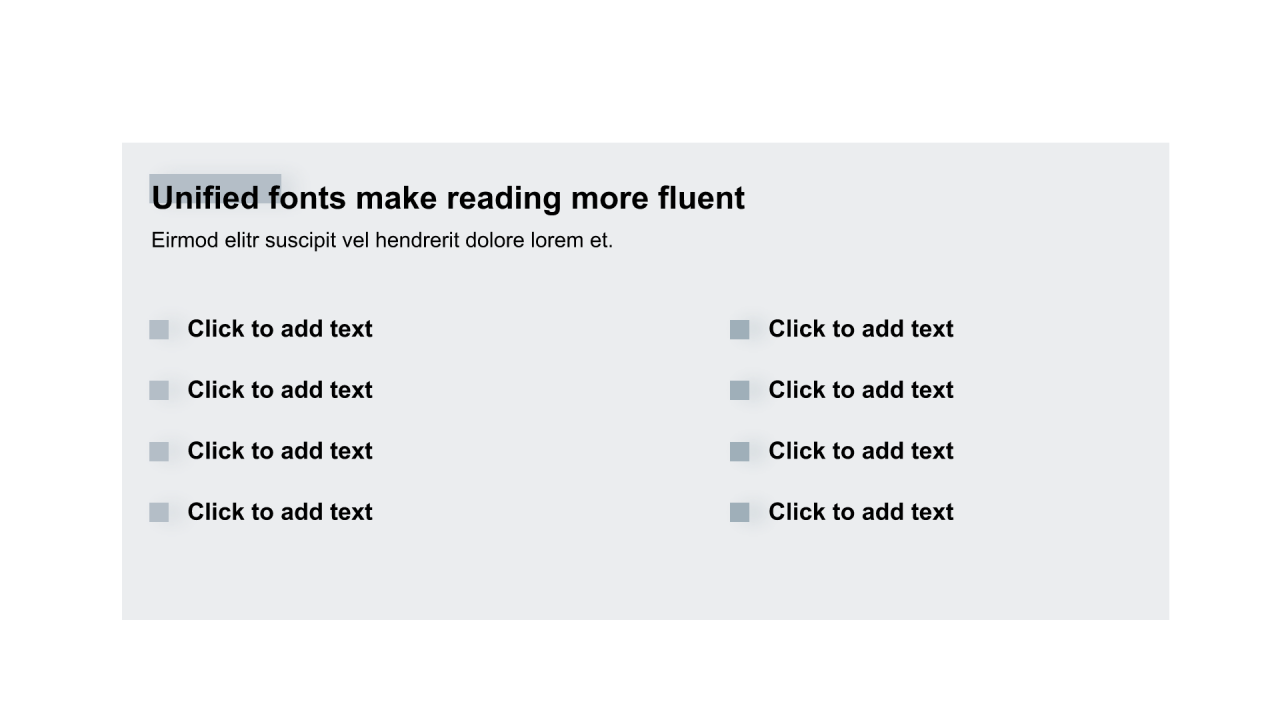Select the second left-column square bullet
Viewport: 1280px width, 720px height.
(159, 391)
